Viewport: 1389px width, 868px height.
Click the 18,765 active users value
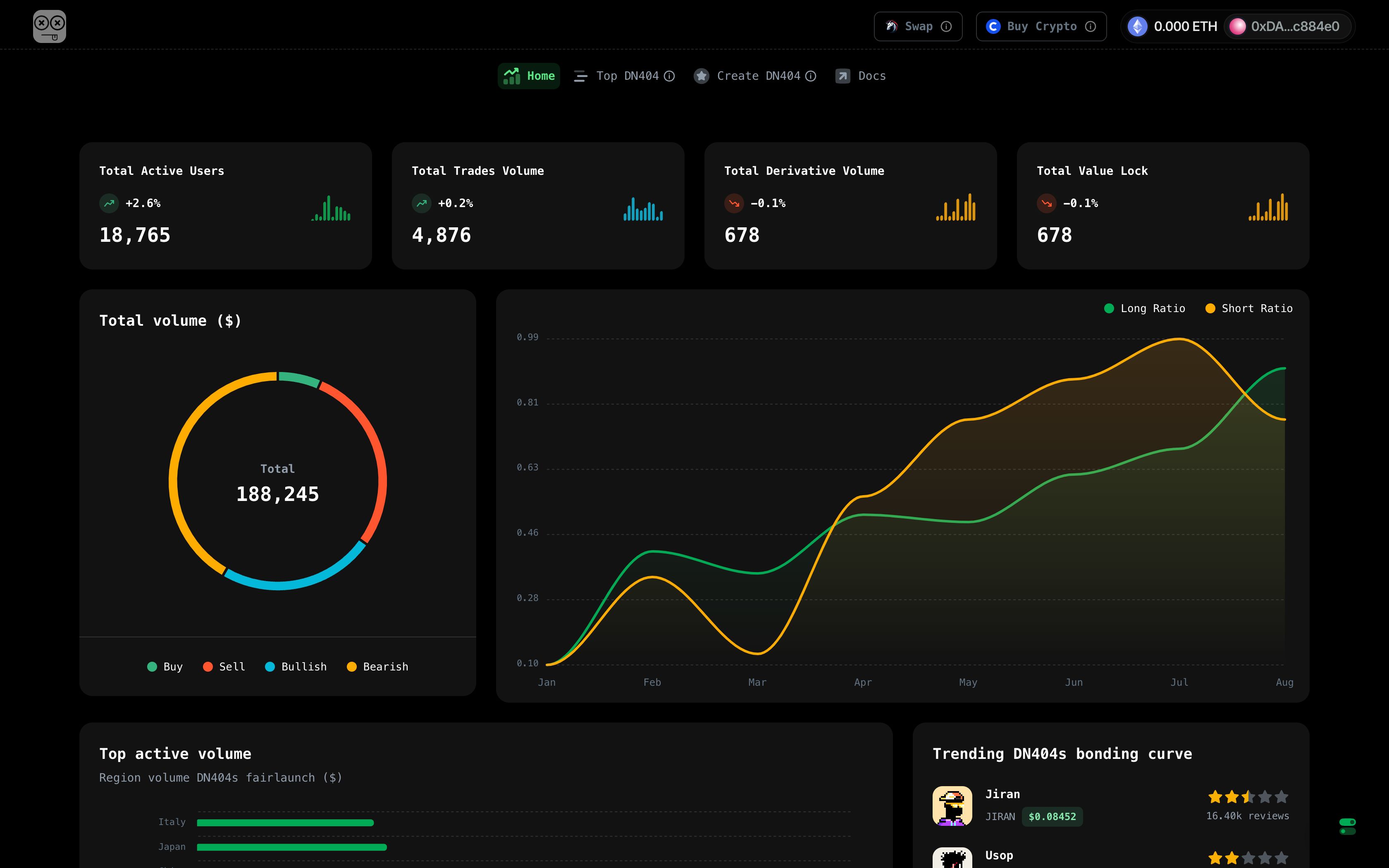pyautogui.click(x=135, y=235)
